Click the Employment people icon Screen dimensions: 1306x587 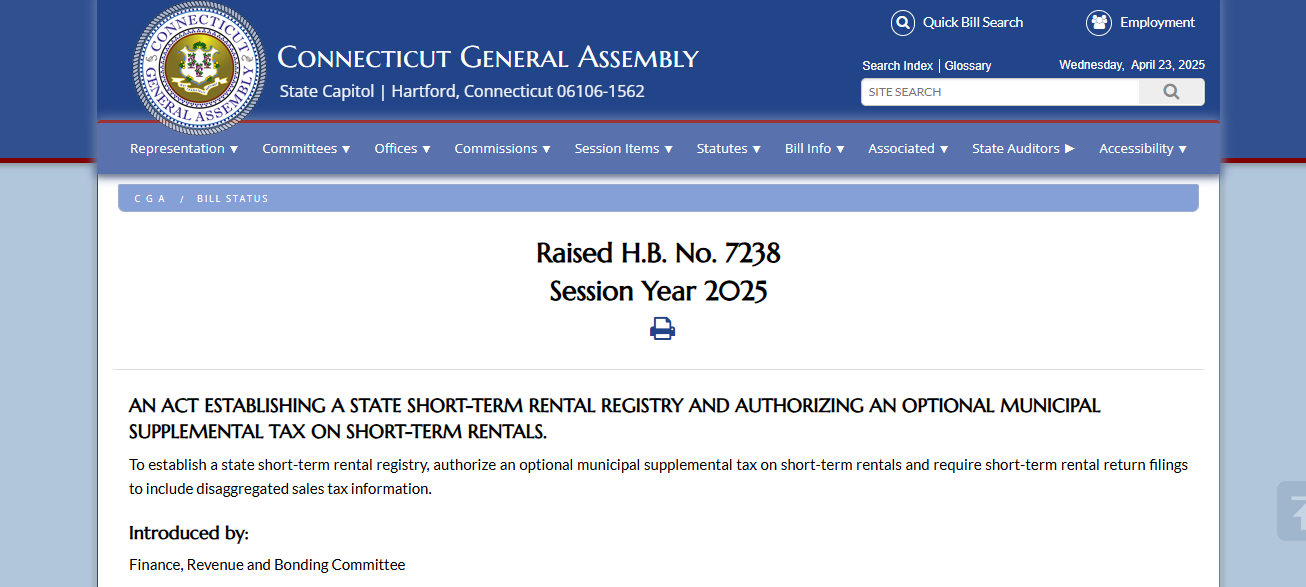pos(1099,23)
